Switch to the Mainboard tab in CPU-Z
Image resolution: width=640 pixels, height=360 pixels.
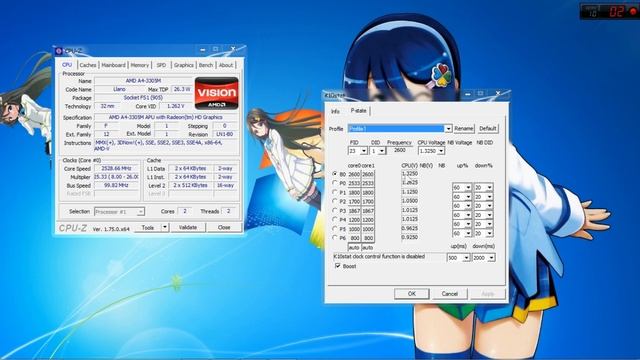113,65
